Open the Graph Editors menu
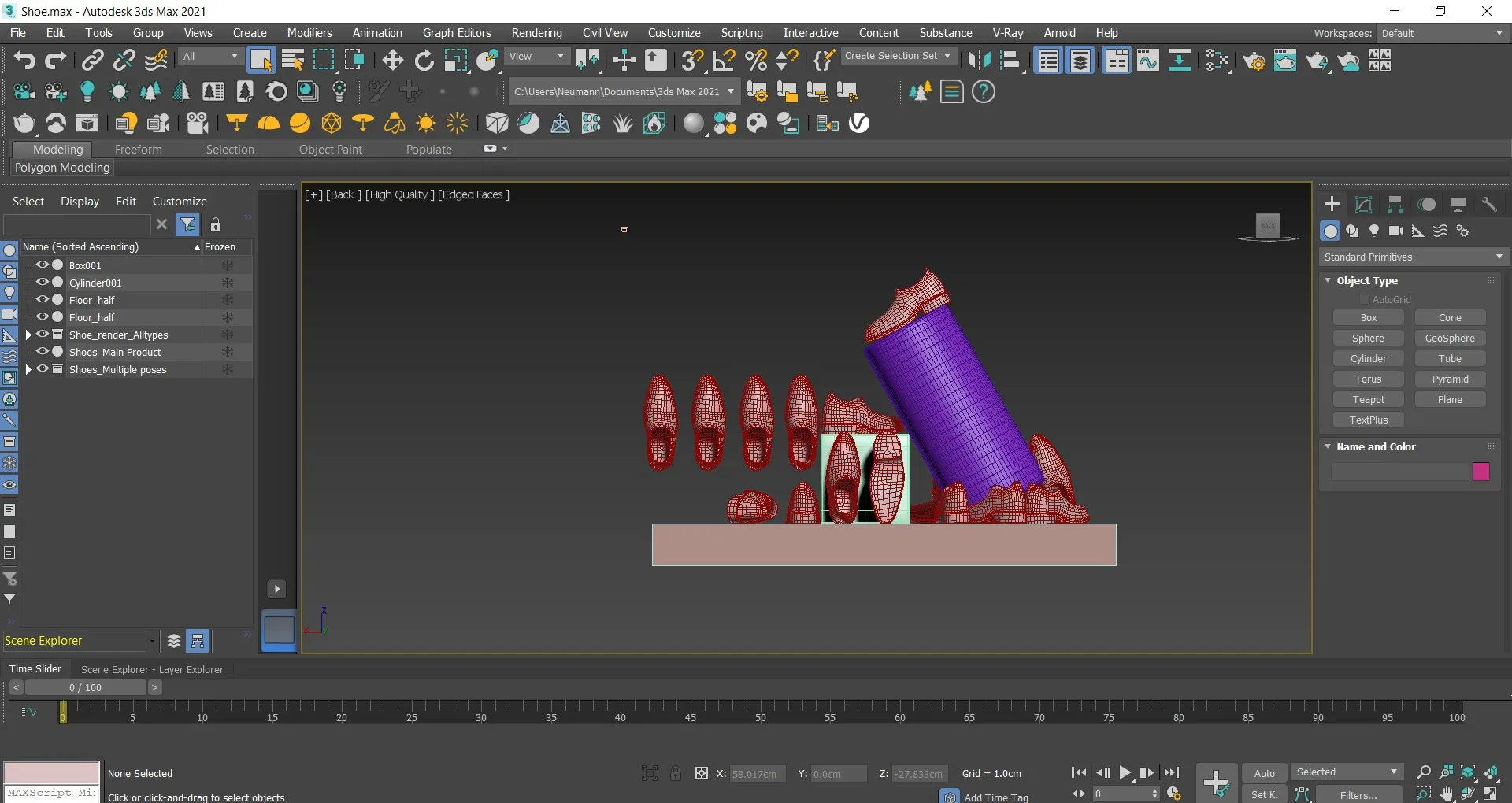The width and height of the screenshot is (1512, 803). tap(457, 33)
